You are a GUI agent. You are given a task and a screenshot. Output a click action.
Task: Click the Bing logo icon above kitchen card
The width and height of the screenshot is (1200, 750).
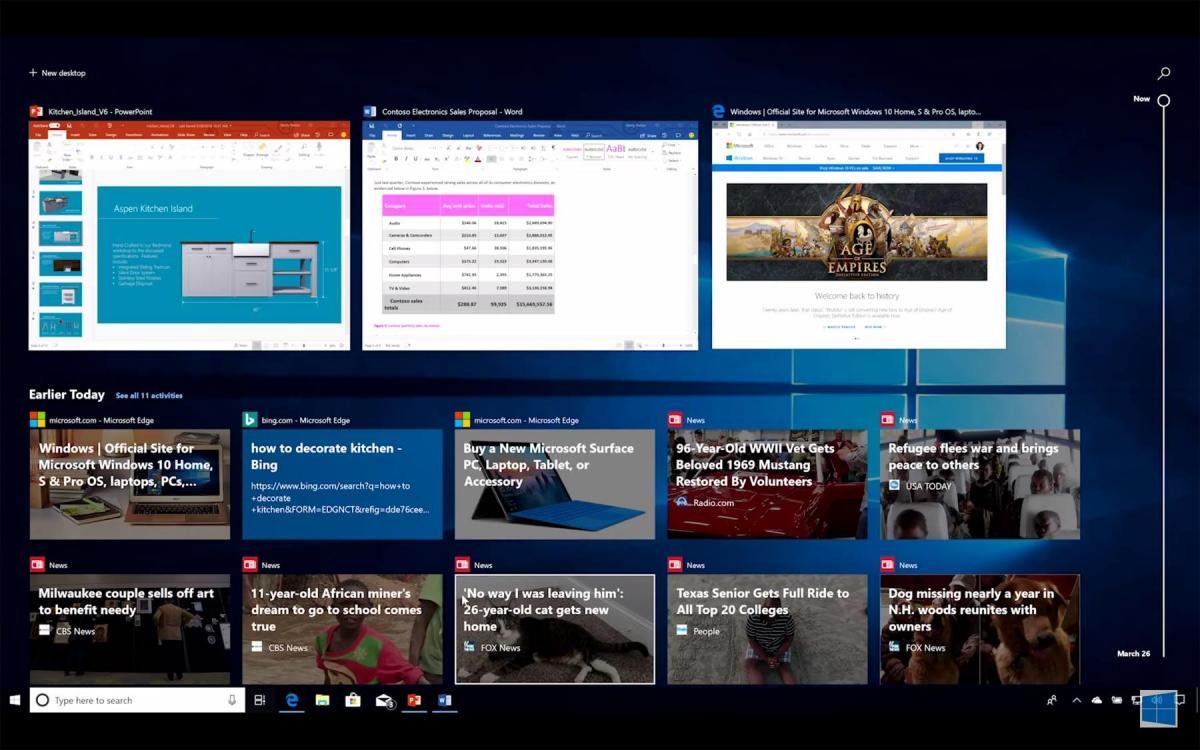tap(250, 420)
